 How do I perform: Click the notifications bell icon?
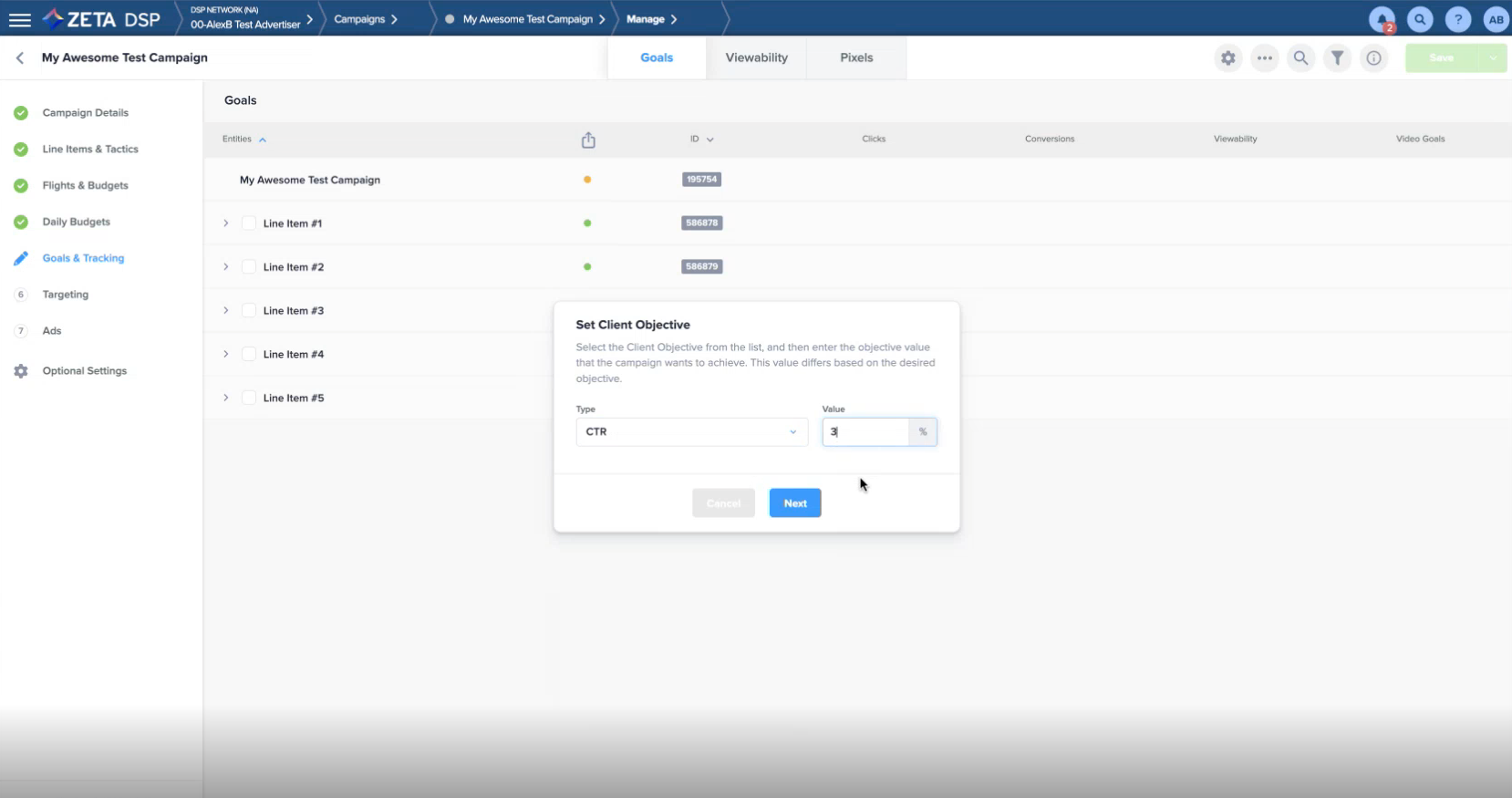[x=1382, y=19]
